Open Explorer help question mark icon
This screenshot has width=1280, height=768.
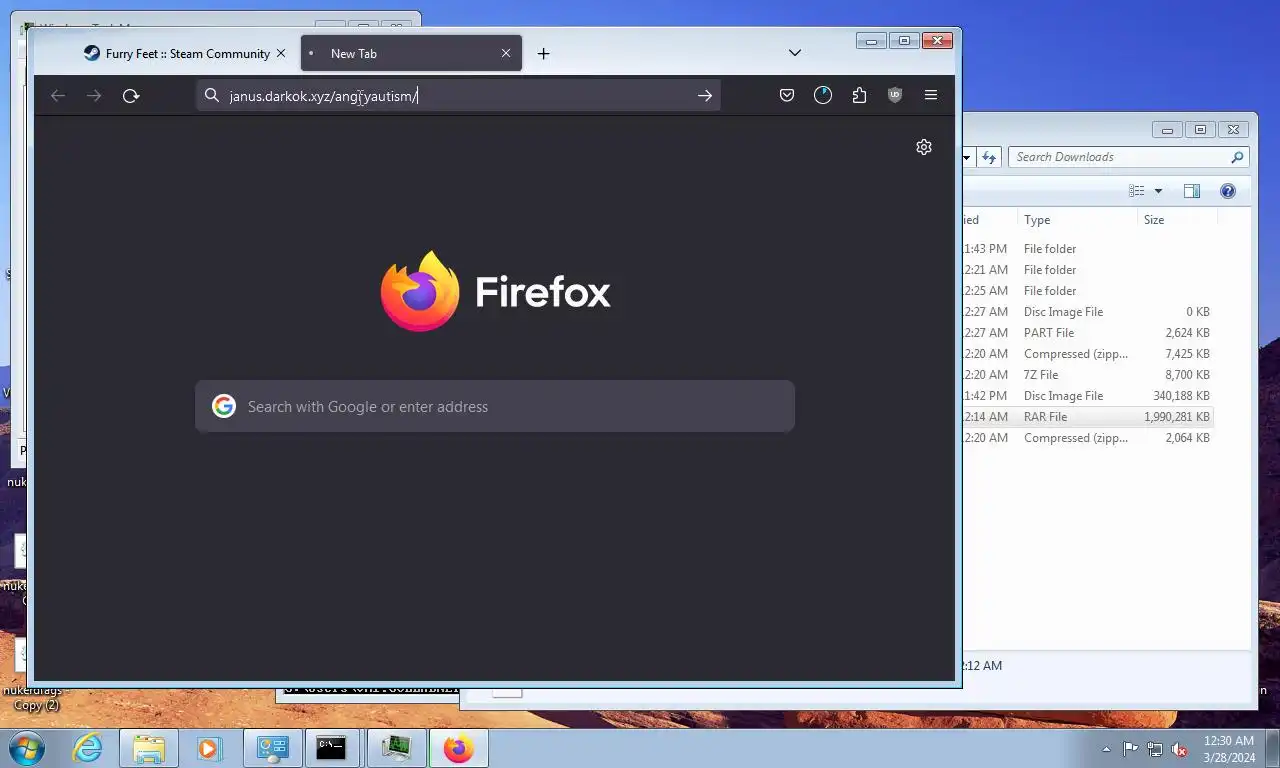pyautogui.click(x=1228, y=191)
